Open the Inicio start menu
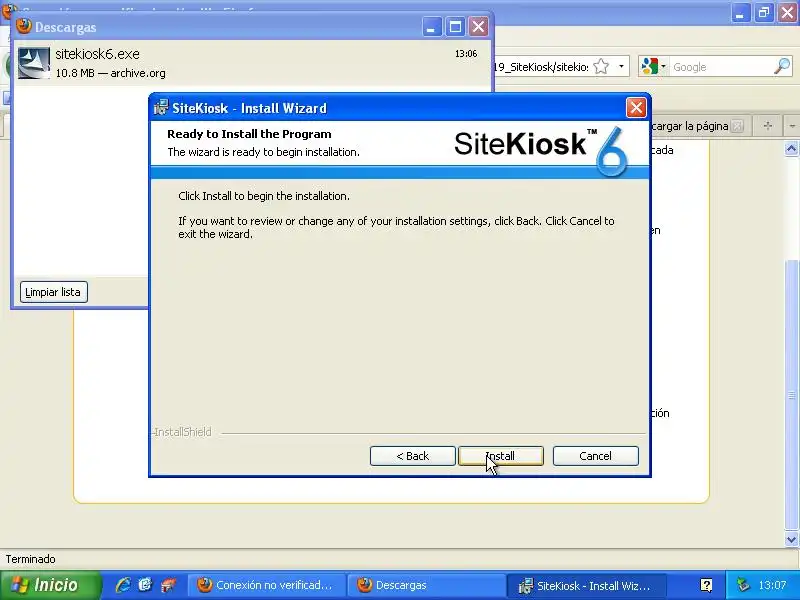 [51, 585]
